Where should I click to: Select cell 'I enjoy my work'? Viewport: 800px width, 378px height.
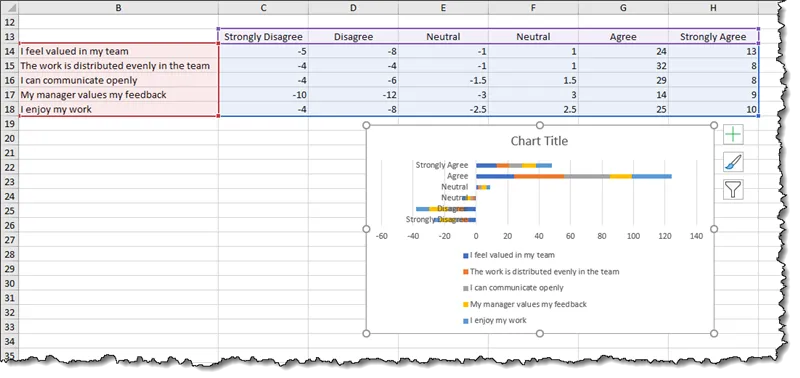coord(118,109)
